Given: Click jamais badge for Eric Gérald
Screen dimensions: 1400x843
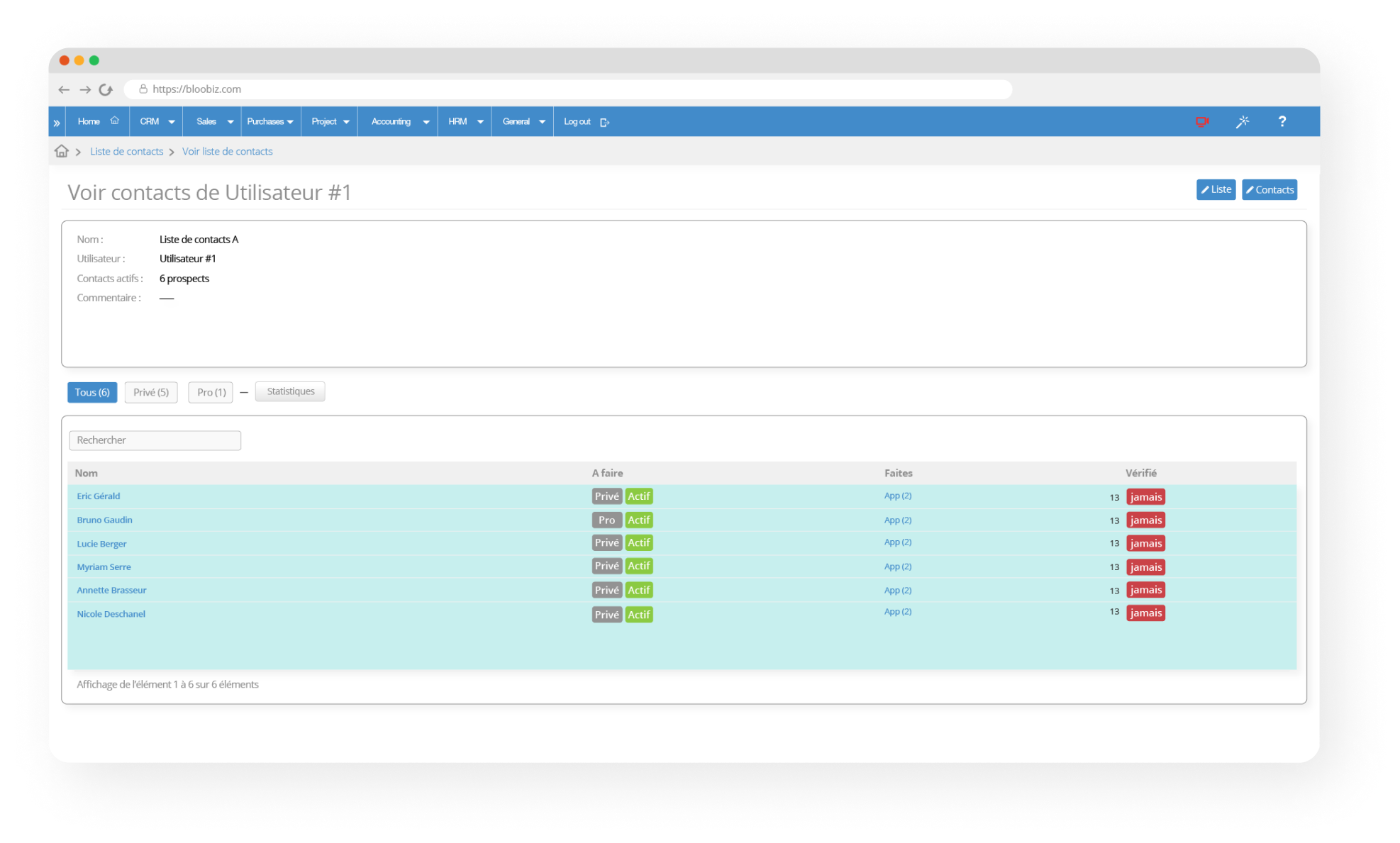Looking at the screenshot, I should tap(1145, 497).
